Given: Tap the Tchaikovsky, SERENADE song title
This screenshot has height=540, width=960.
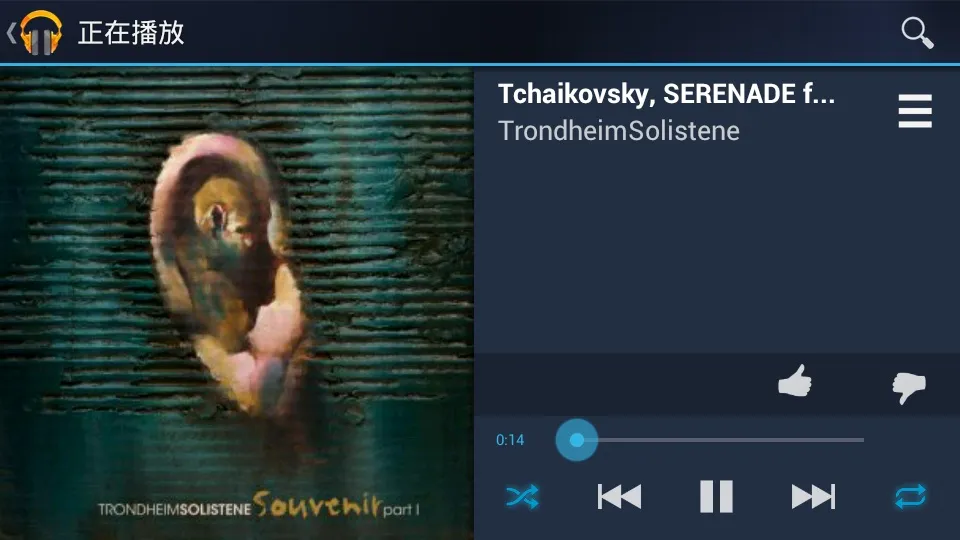Looking at the screenshot, I should point(666,94).
